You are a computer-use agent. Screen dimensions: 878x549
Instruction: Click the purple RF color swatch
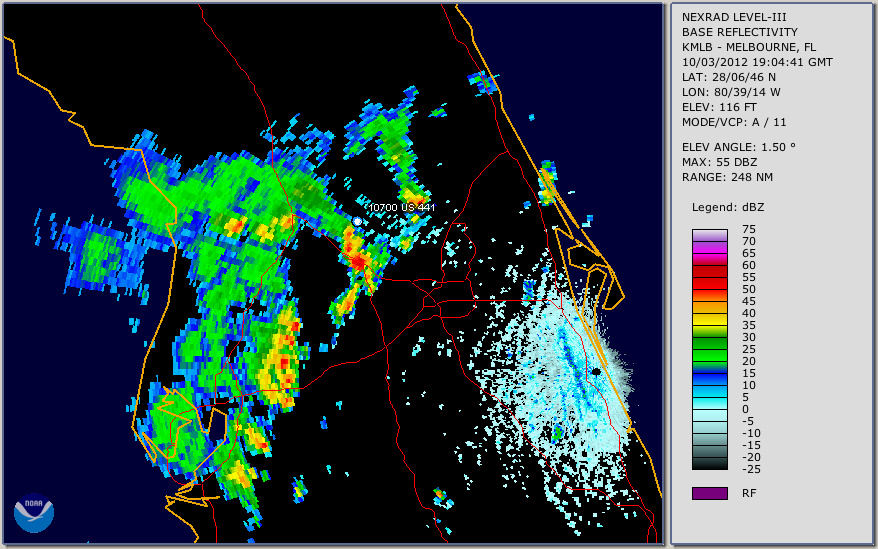coord(709,493)
